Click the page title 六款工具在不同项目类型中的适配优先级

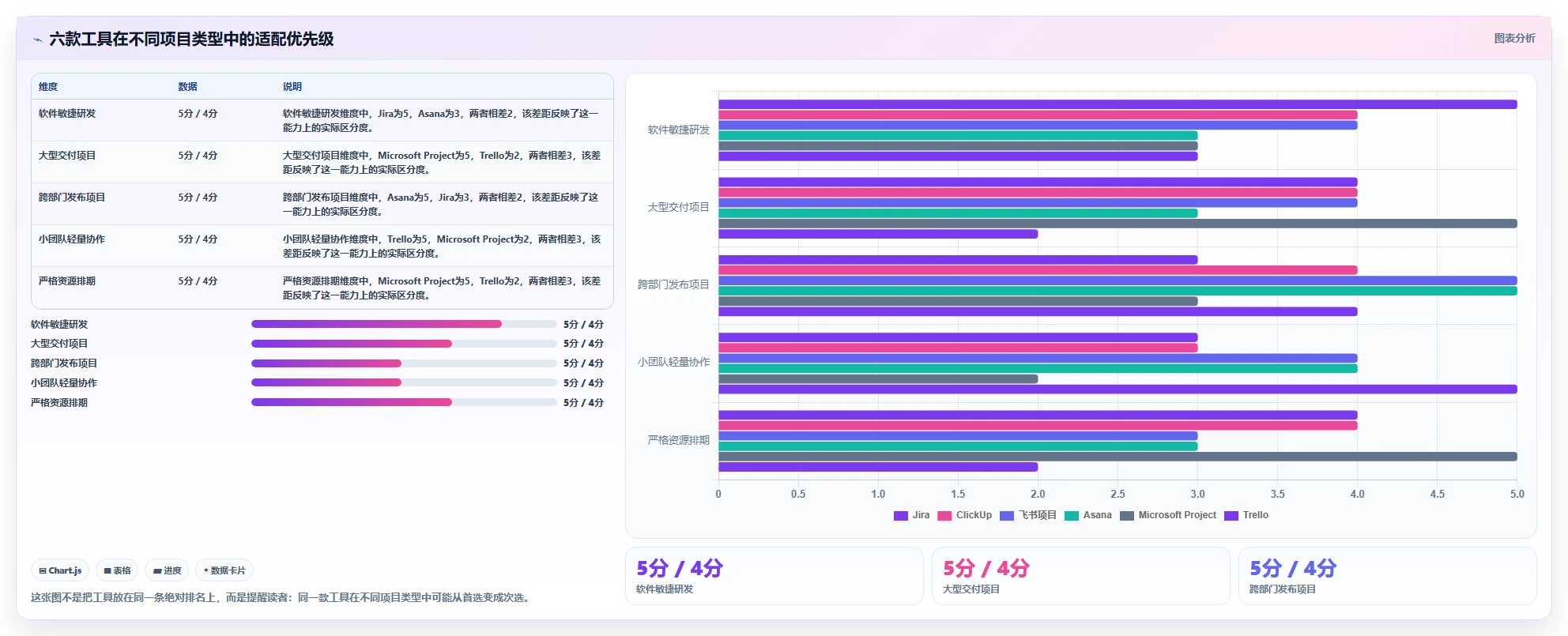[191, 39]
